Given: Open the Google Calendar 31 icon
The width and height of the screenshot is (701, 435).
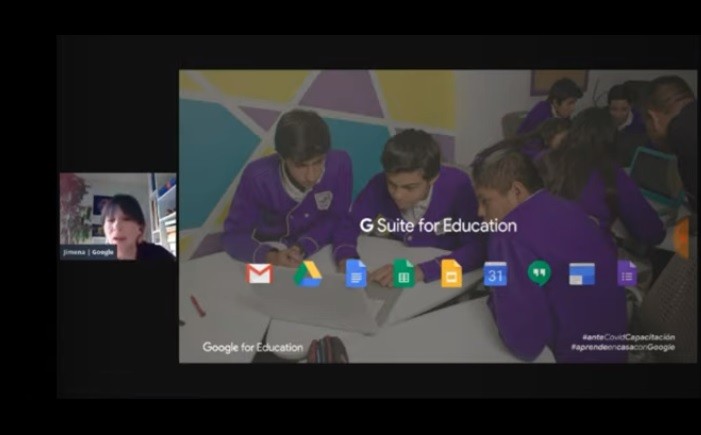Looking at the screenshot, I should pyautogui.click(x=495, y=273).
